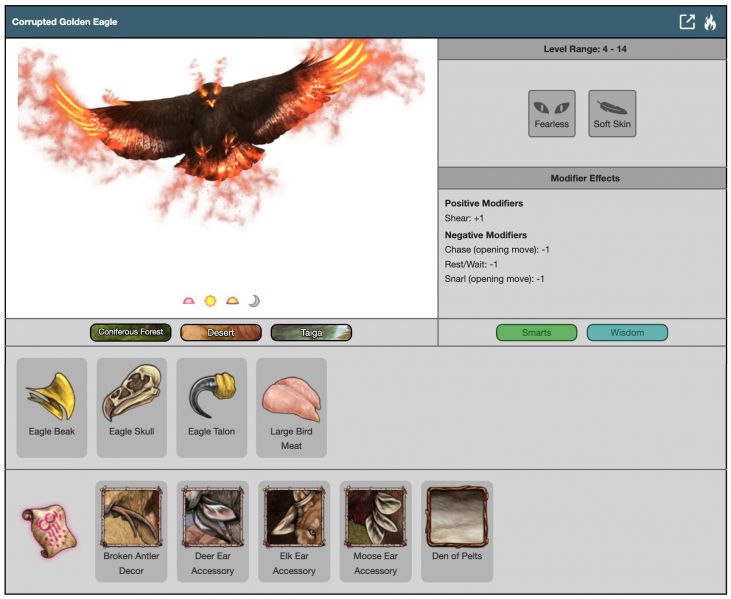Select the Den of Pelts thumbnail
Image resolution: width=731 pixels, height=599 pixels.
click(x=457, y=517)
